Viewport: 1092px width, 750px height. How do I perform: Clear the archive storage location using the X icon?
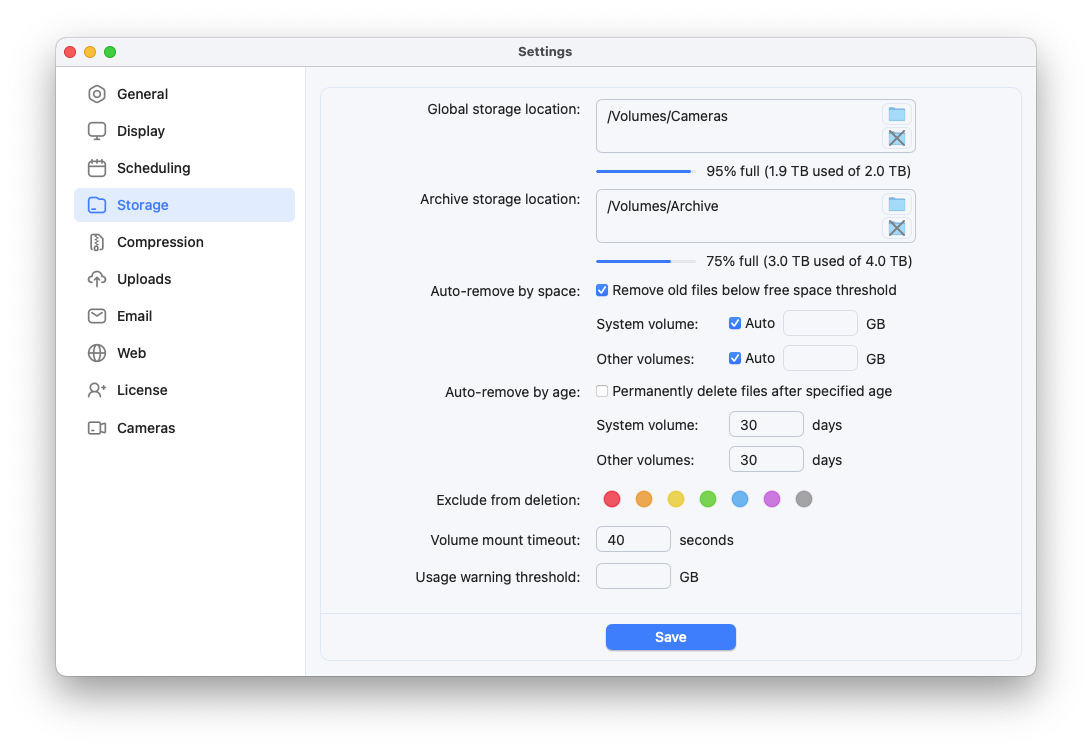897,228
